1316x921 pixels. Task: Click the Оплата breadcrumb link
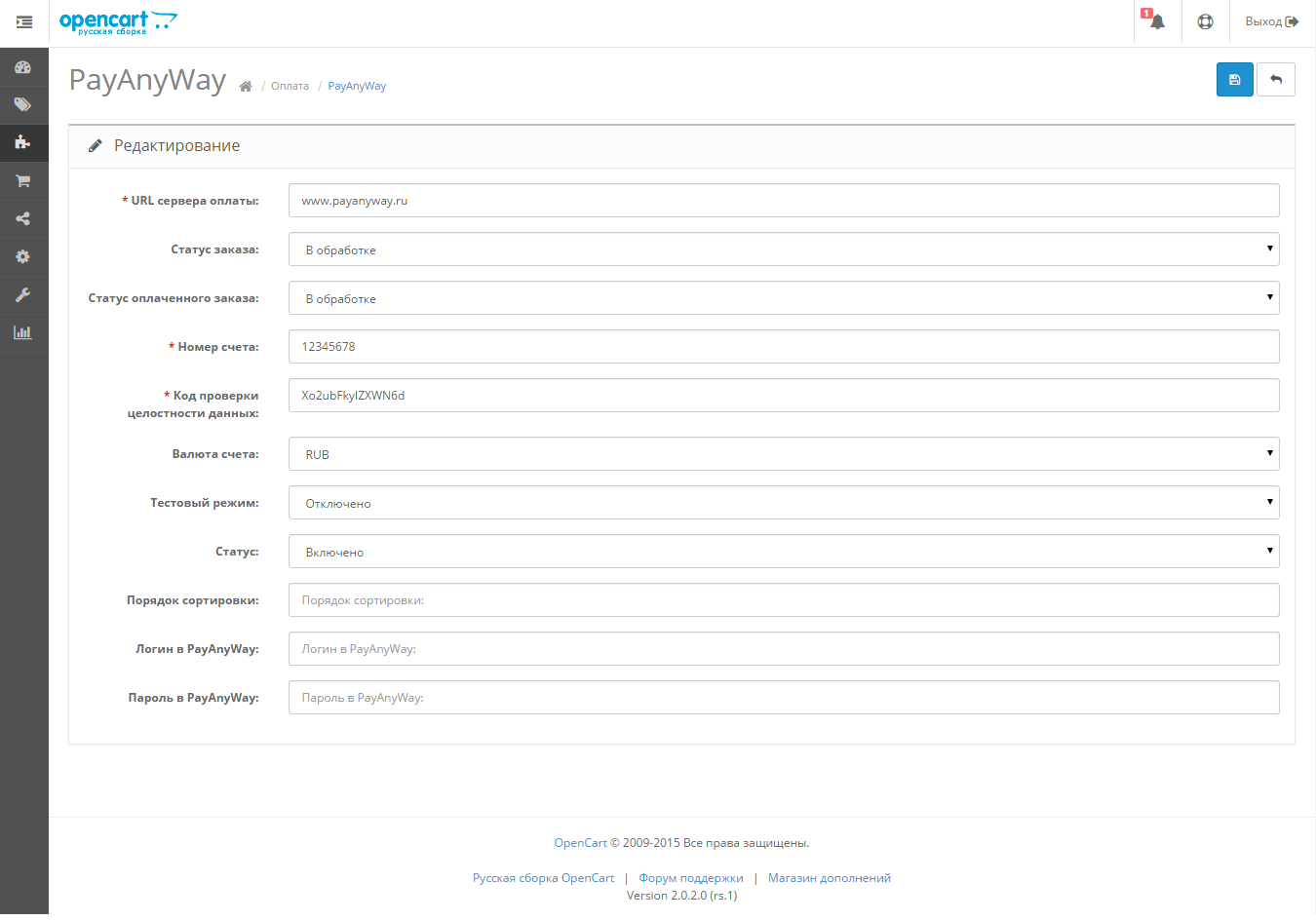coord(290,87)
